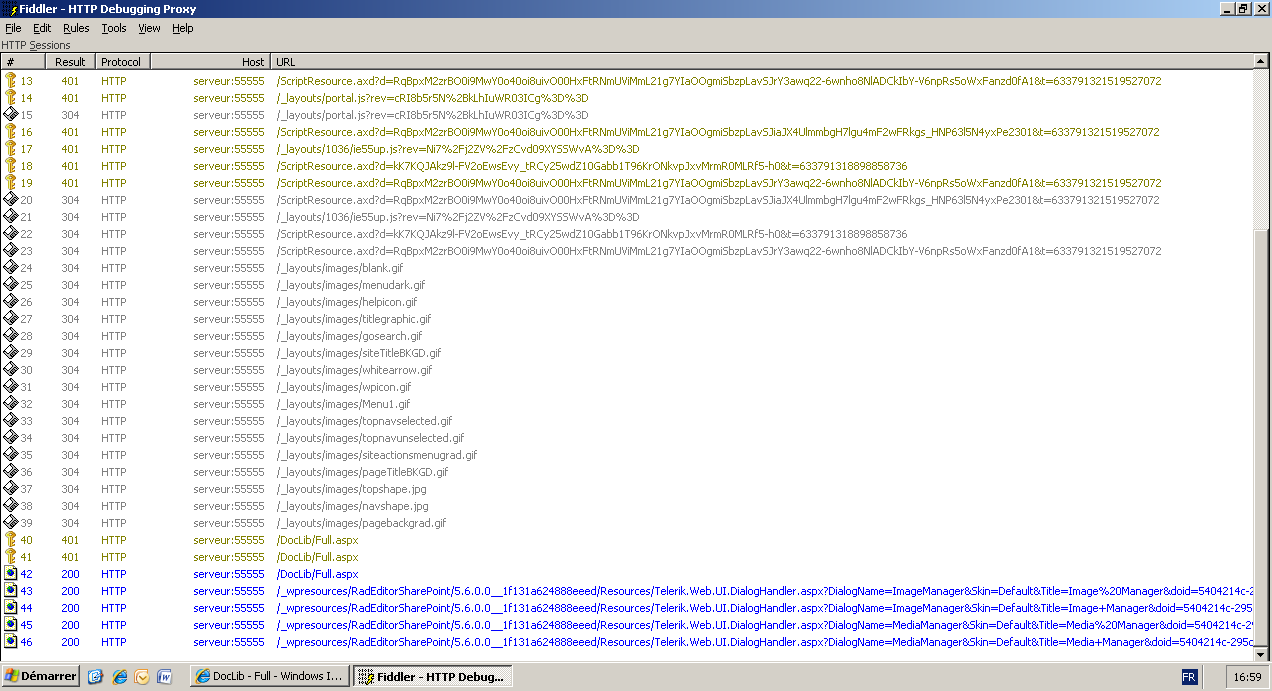Open the Outlook quick launch icon

(x=141, y=677)
